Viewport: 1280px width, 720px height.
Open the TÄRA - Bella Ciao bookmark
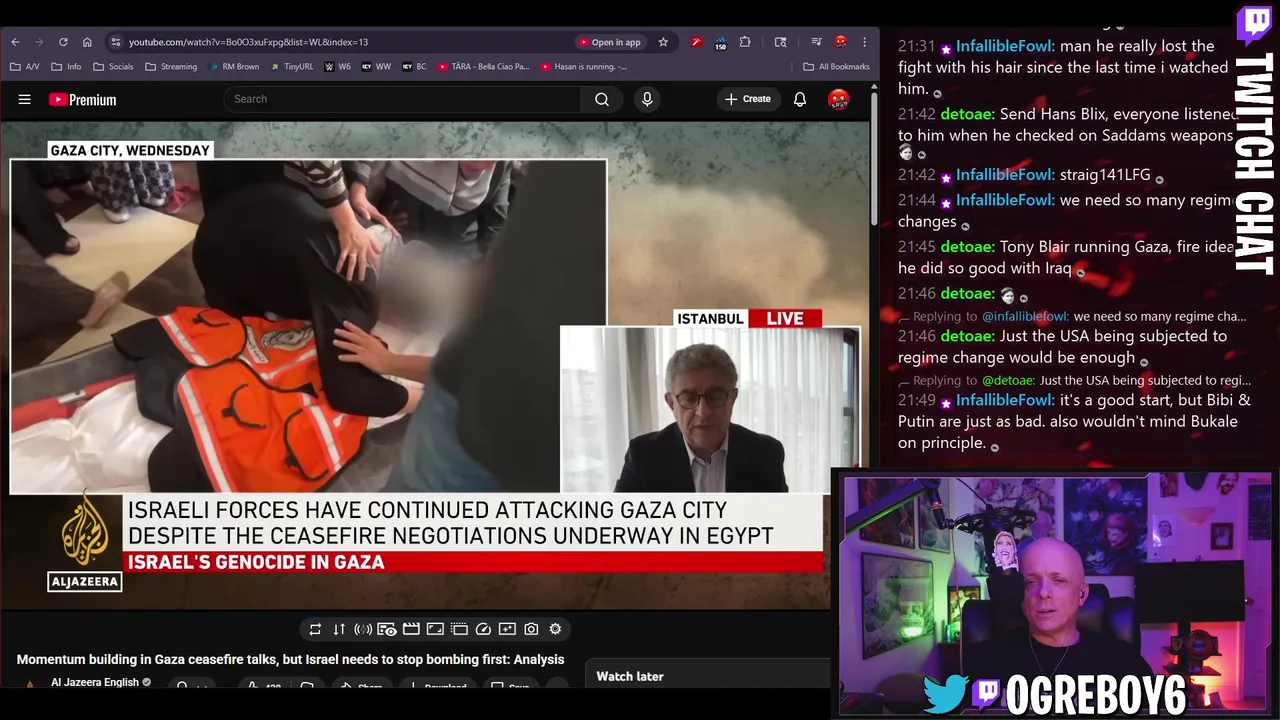tap(483, 67)
